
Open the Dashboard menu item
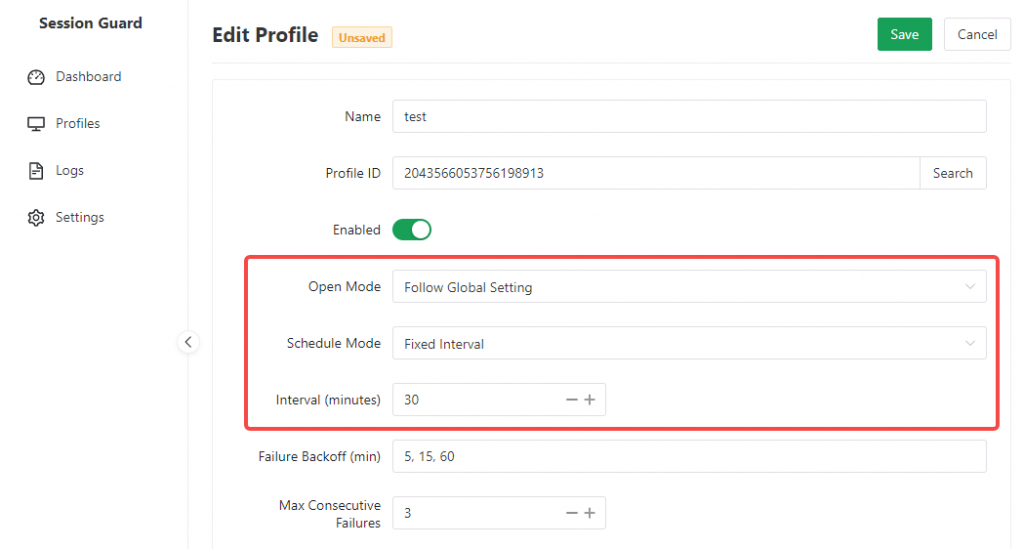pyautogui.click(x=88, y=77)
